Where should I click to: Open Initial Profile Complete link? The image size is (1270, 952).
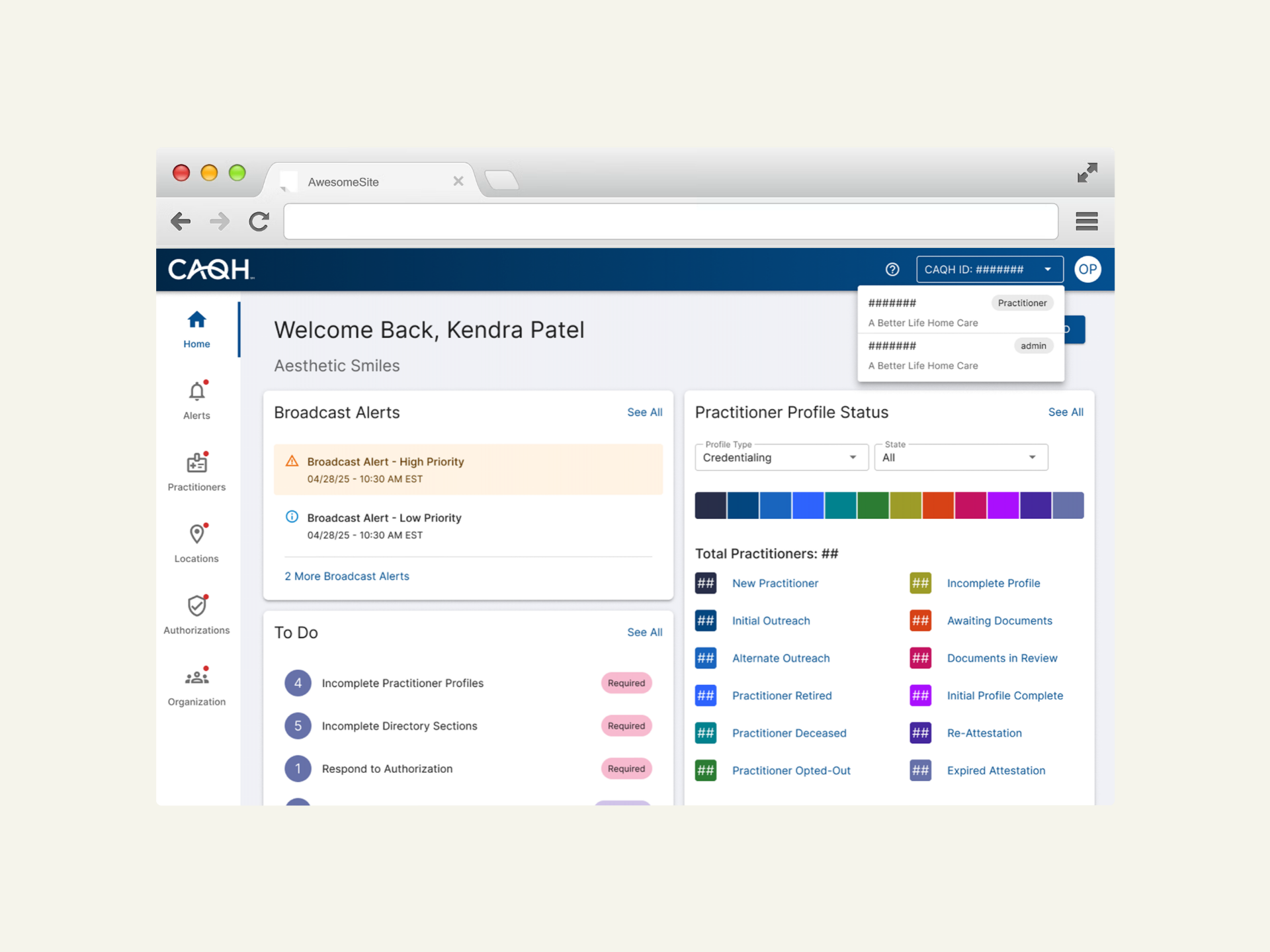coord(1005,695)
